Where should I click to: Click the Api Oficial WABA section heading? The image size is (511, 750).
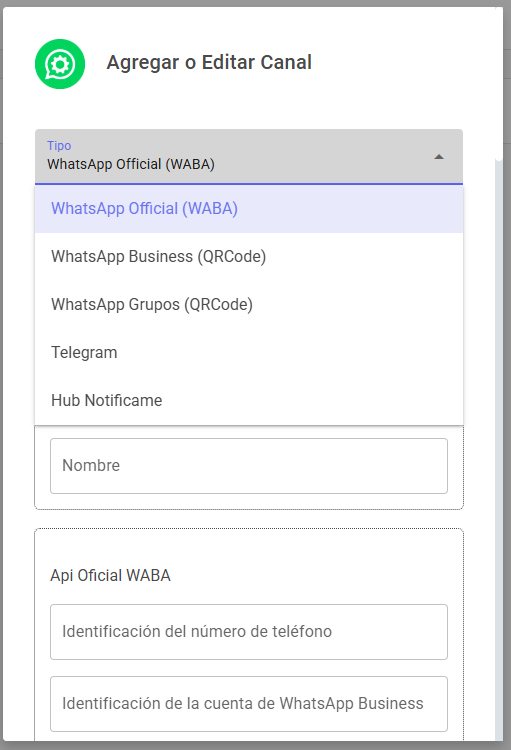pos(111,575)
